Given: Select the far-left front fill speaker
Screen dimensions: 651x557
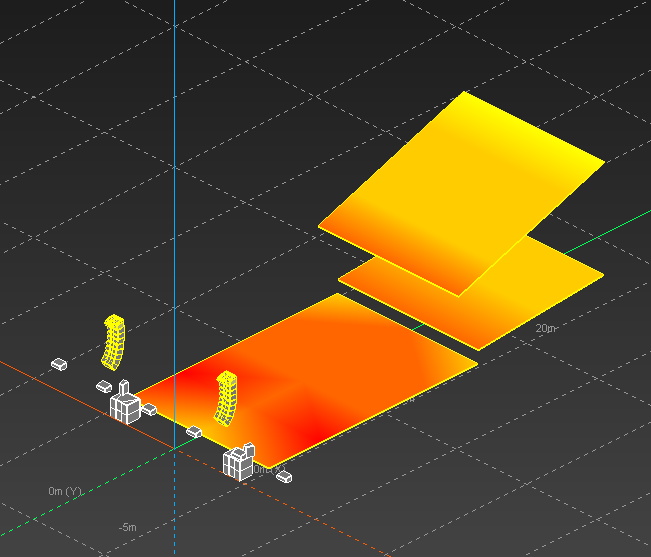Looking at the screenshot, I should pos(59,364).
